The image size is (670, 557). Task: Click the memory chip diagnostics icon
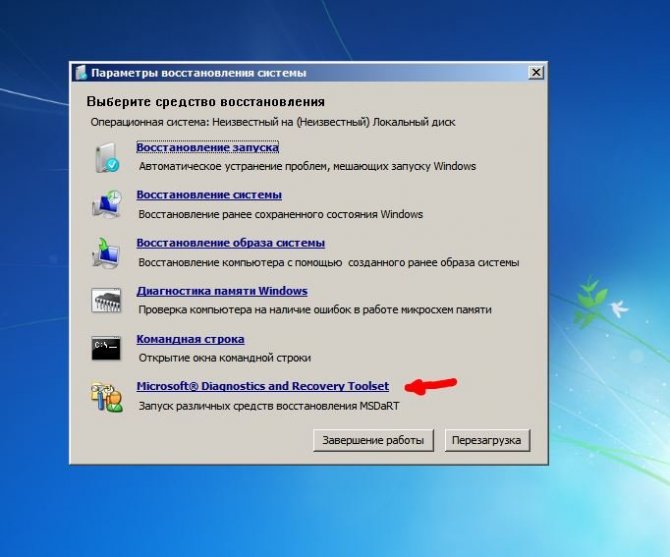(x=106, y=300)
